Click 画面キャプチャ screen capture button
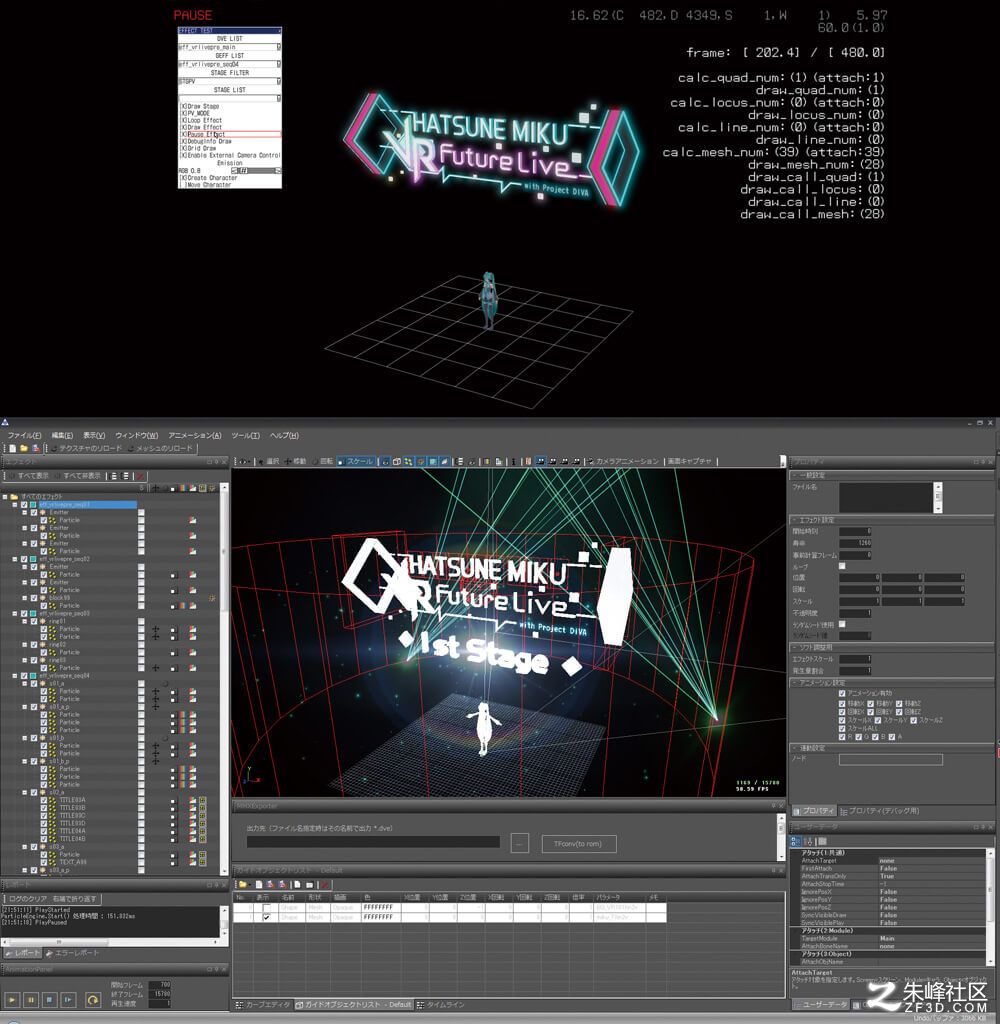Viewport: 1000px width, 1024px height. pos(689,462)
